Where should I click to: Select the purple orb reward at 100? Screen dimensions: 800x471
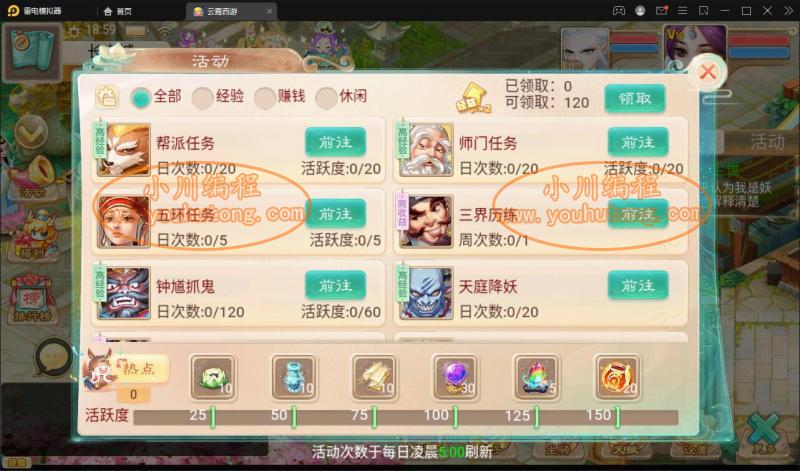pyautogui.click(x=456, y=378)
